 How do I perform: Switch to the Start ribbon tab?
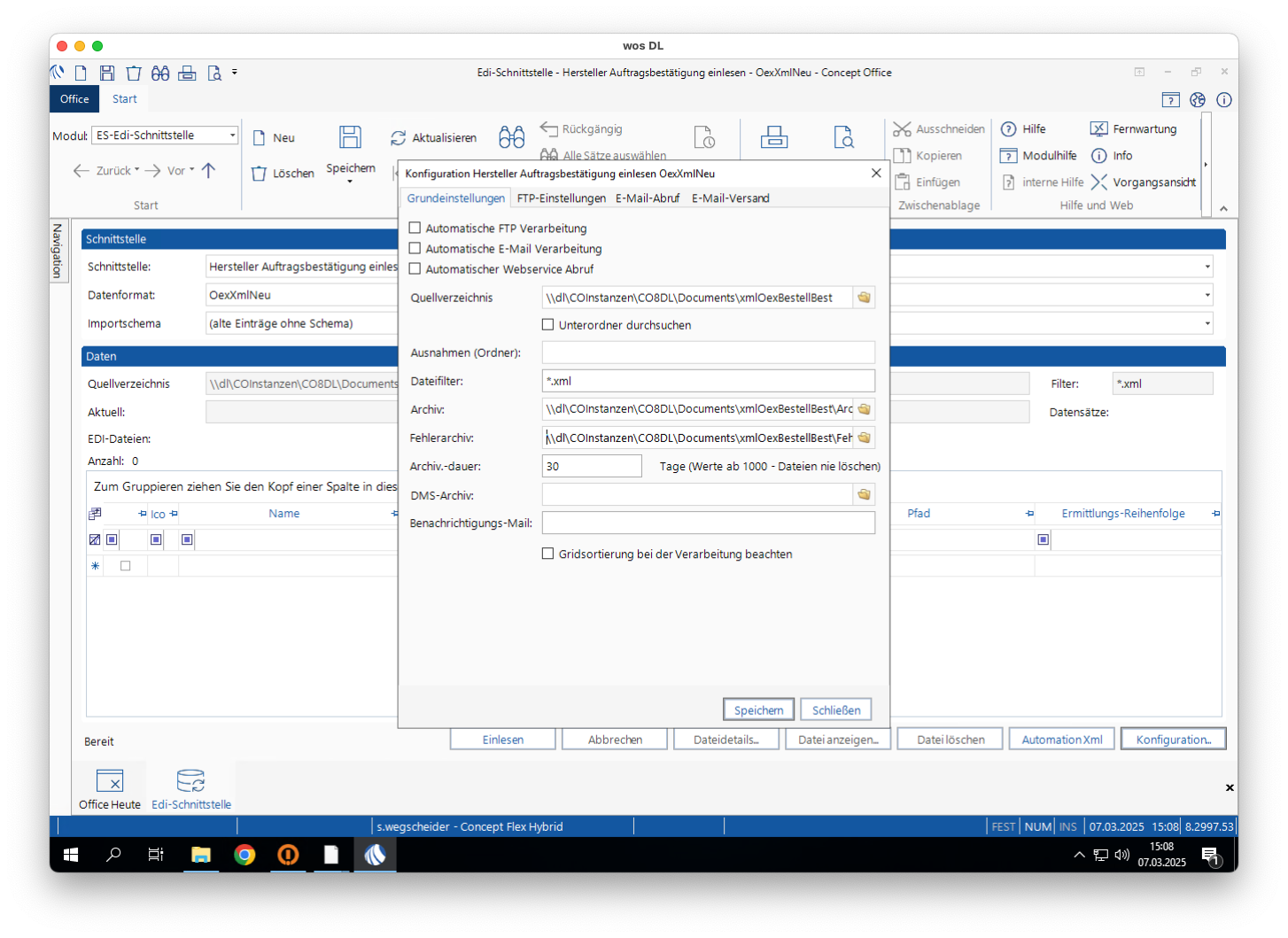coord(125,99)
